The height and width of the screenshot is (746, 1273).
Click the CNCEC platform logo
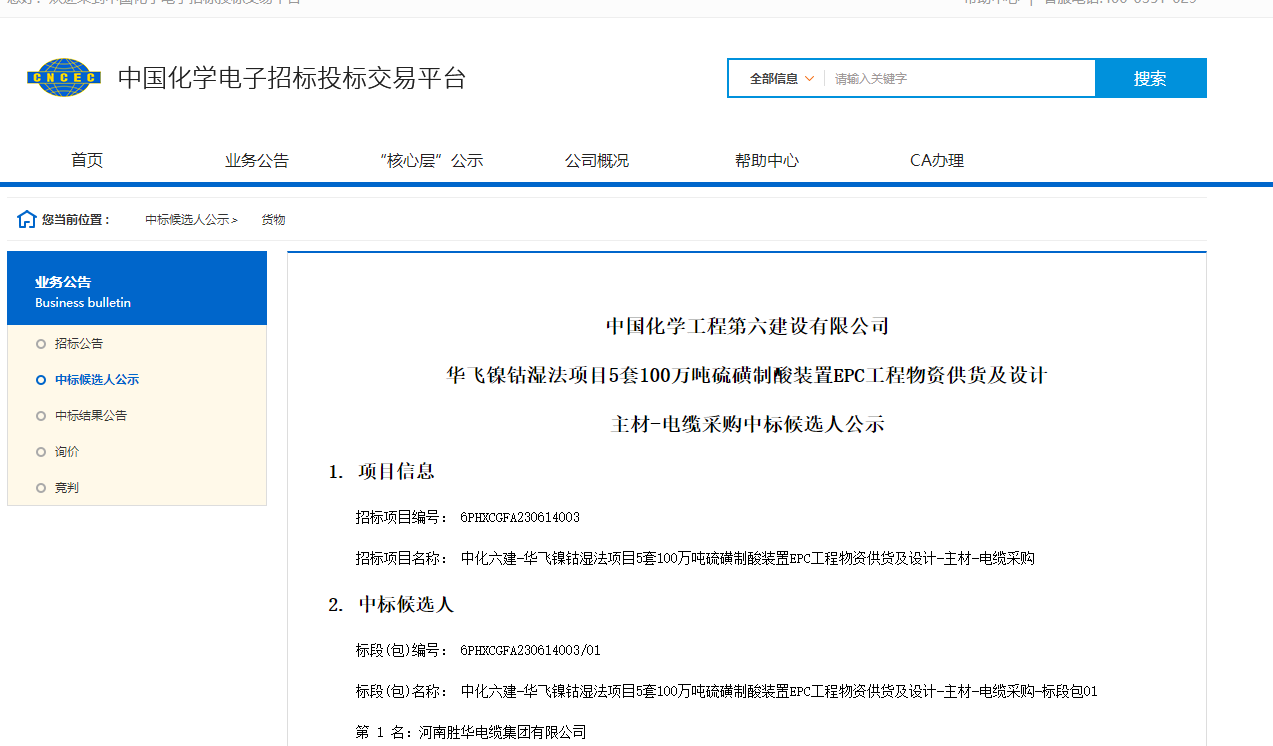(63, 77)
